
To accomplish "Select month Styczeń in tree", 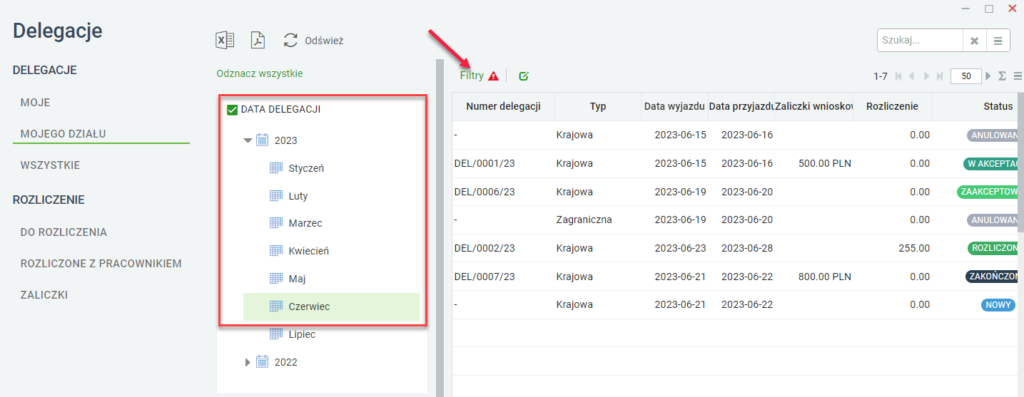I will [297, 168].
